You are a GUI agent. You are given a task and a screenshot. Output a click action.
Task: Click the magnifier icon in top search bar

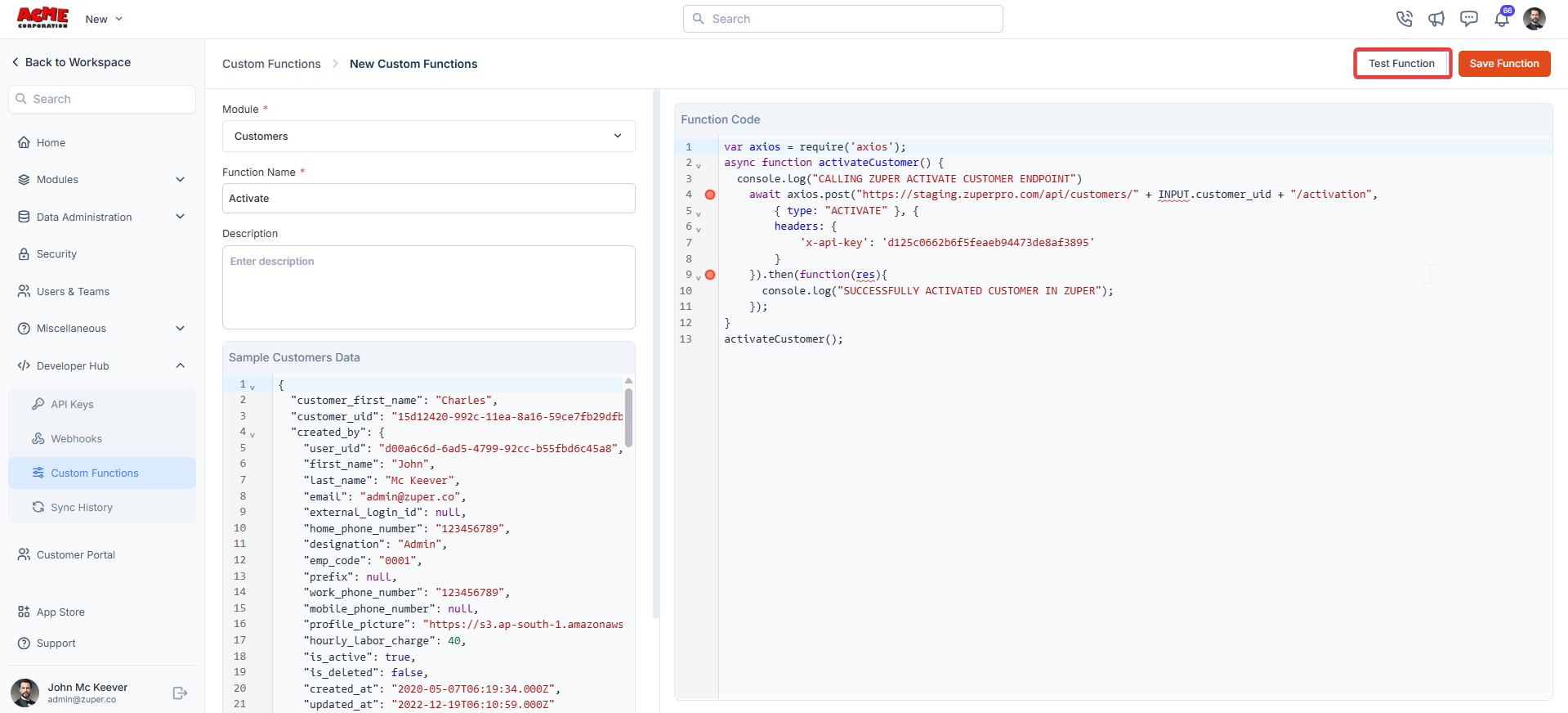(x=698, y=19)
